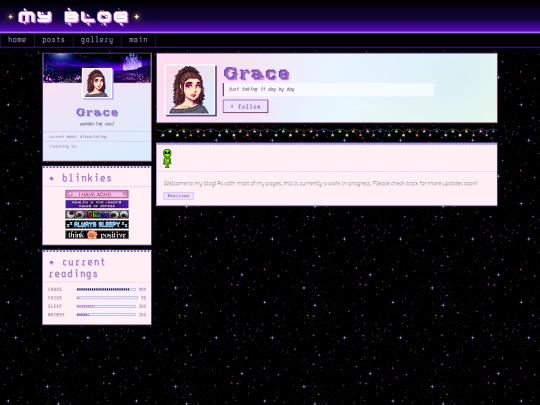Click the 'wandering soul' subtitle
540x405 pixels.
[97, 124]
